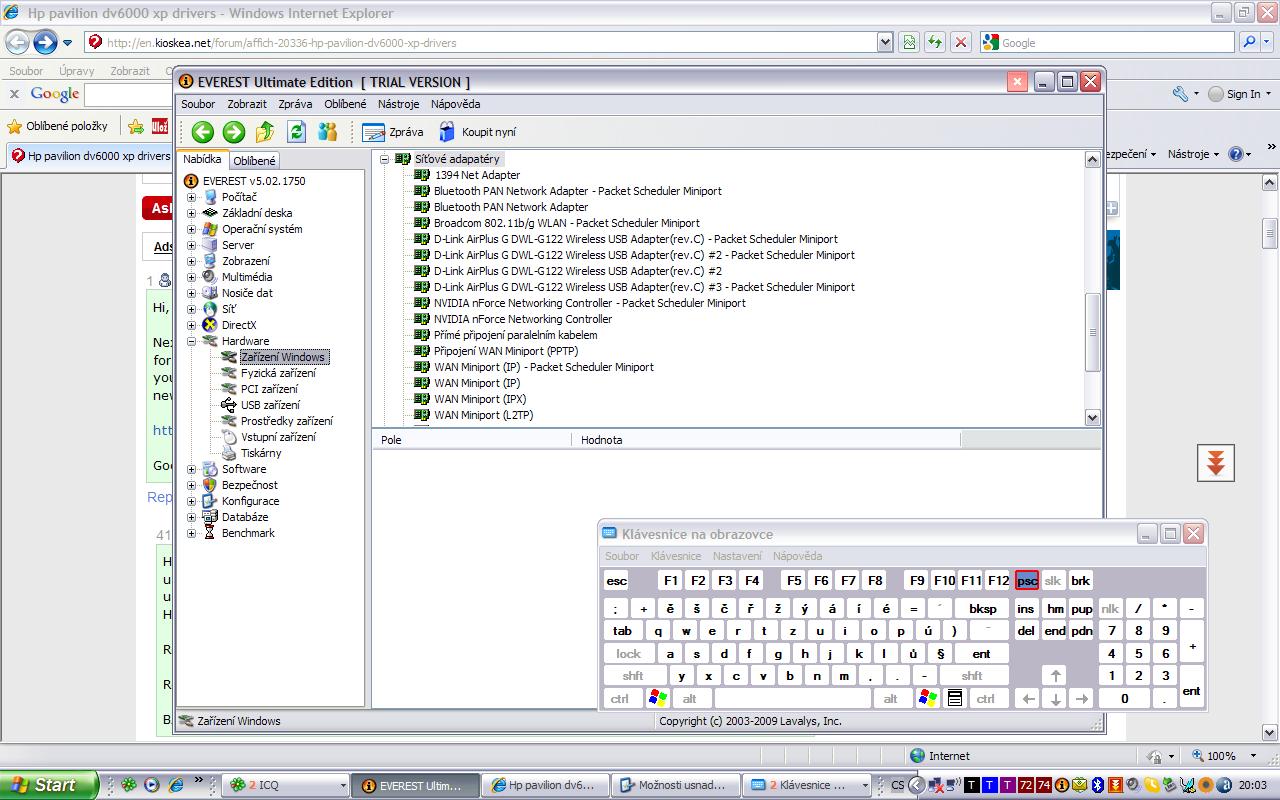Expand the Základní deska tree node
Screen dimensions: 1280x800
[192, 213]
